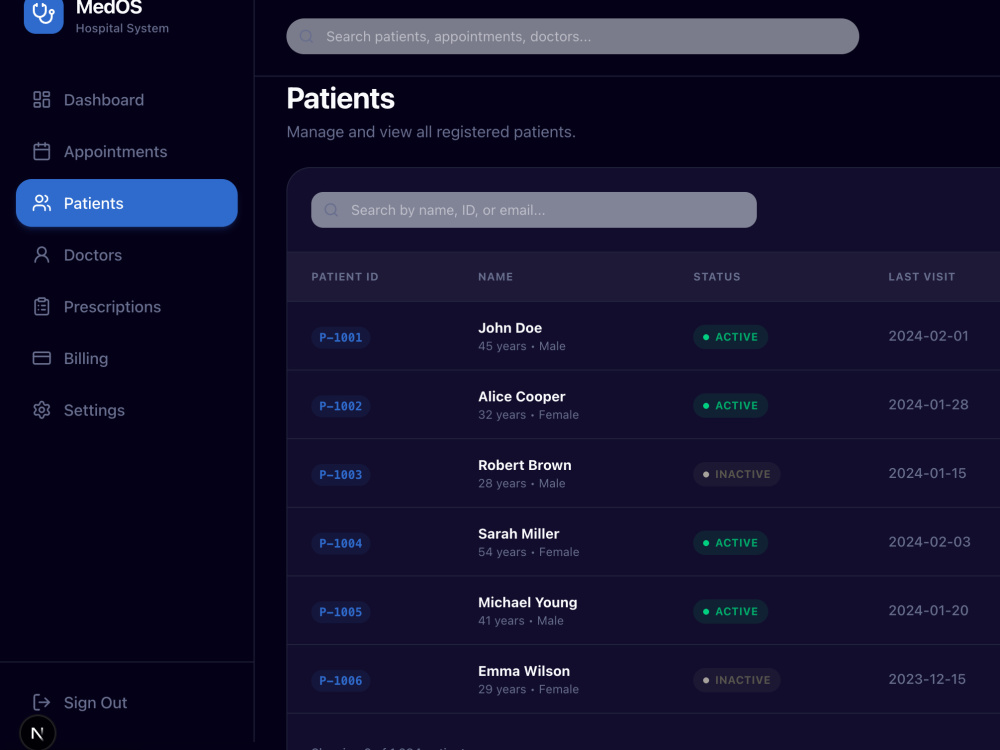Open the Doctors page
The height and width of the screenshot is (750, 1000).
click(x=127, y=254)
